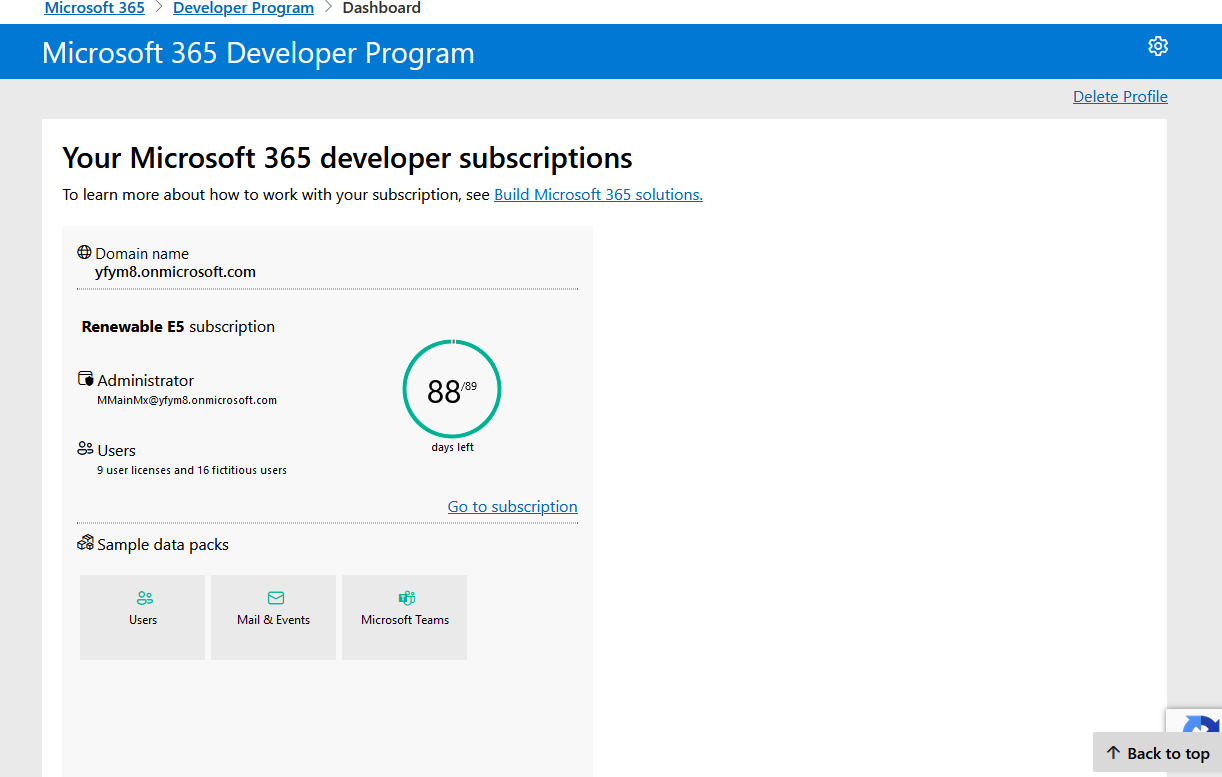
Task: Navigate to the Microsoft 365 breadcrumb
Action: pos(94,8)
